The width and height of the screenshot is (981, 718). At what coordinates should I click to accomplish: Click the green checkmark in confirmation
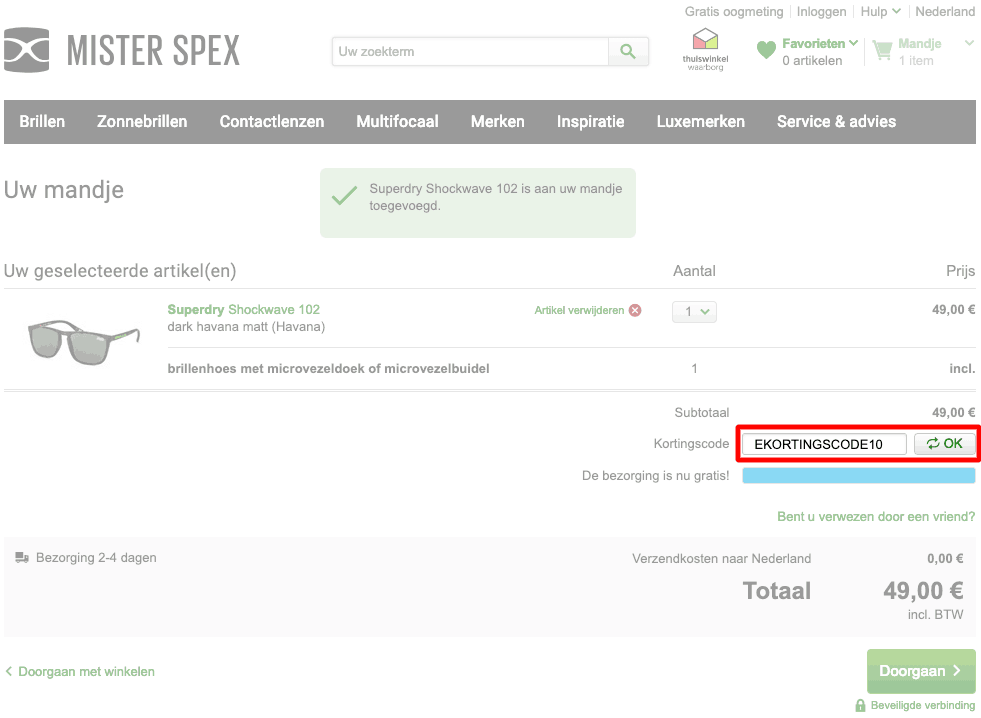pos(344,196)
